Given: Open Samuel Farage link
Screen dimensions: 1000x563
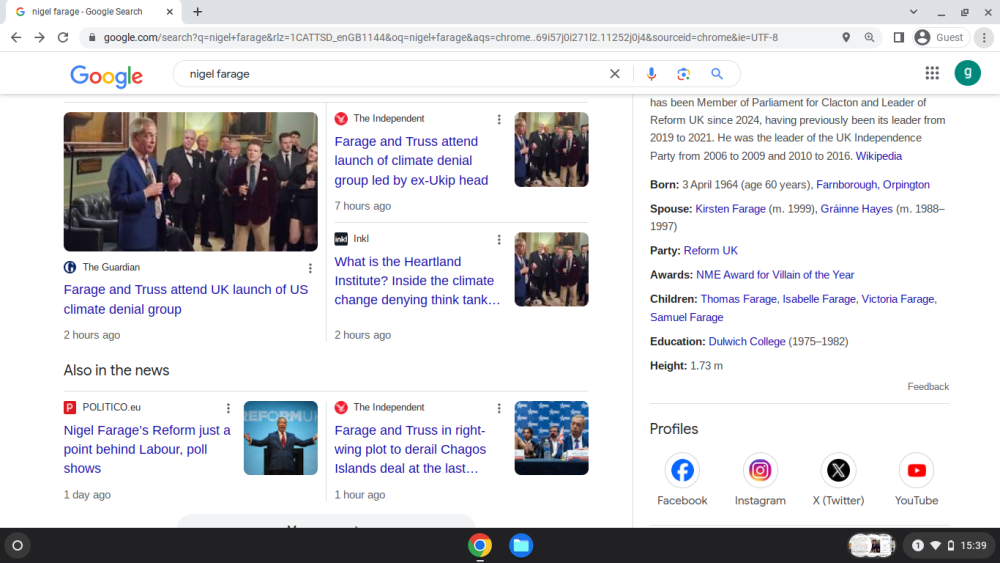Looking at the screenshot, I should point(687,318).
